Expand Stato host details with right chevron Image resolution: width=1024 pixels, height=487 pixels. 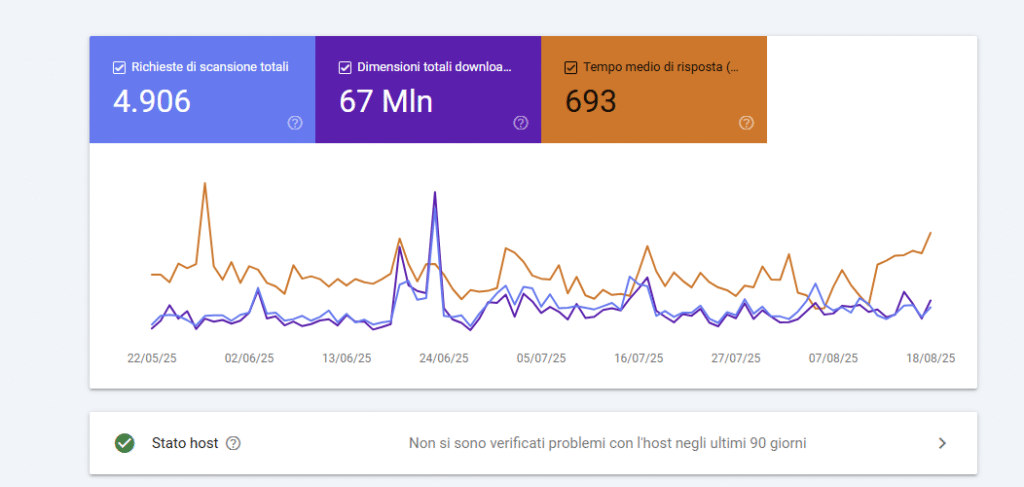[941, 443]
